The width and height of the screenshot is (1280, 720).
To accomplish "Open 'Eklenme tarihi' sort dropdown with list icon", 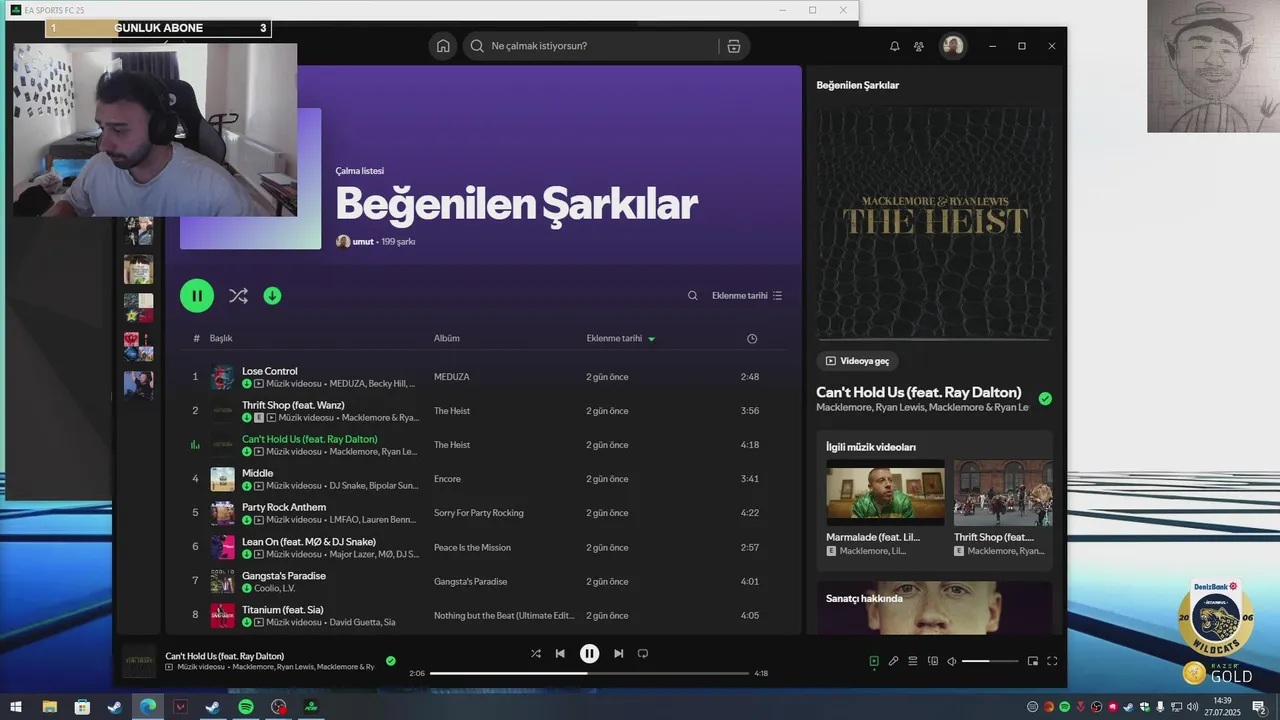I will click(x=747, y=296).
